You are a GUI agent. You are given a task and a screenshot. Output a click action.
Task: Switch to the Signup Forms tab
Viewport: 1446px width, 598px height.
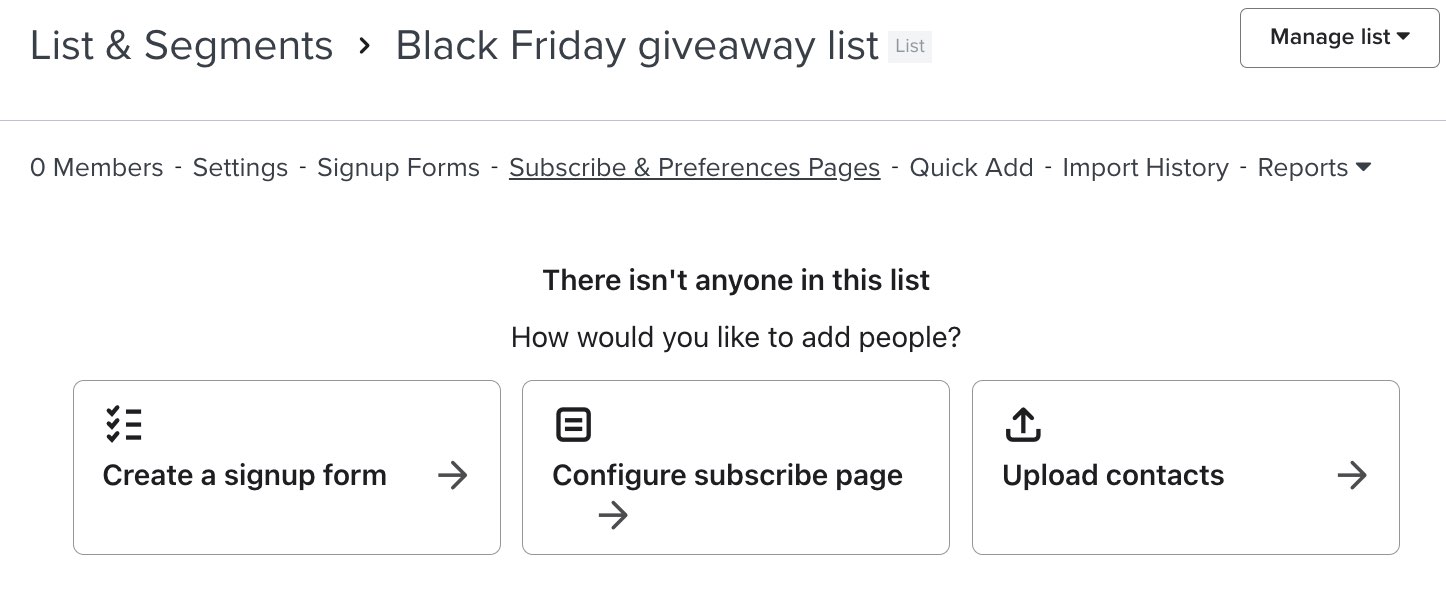(x=398, y=168)
